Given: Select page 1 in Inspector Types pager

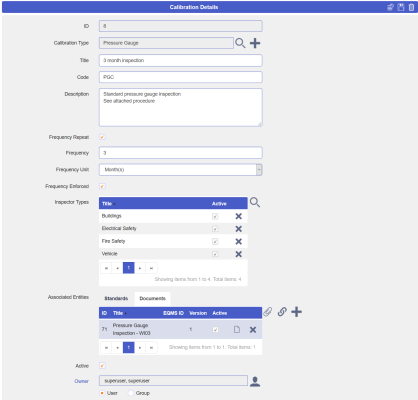Looking at the screenshot, I should (129, 268).
